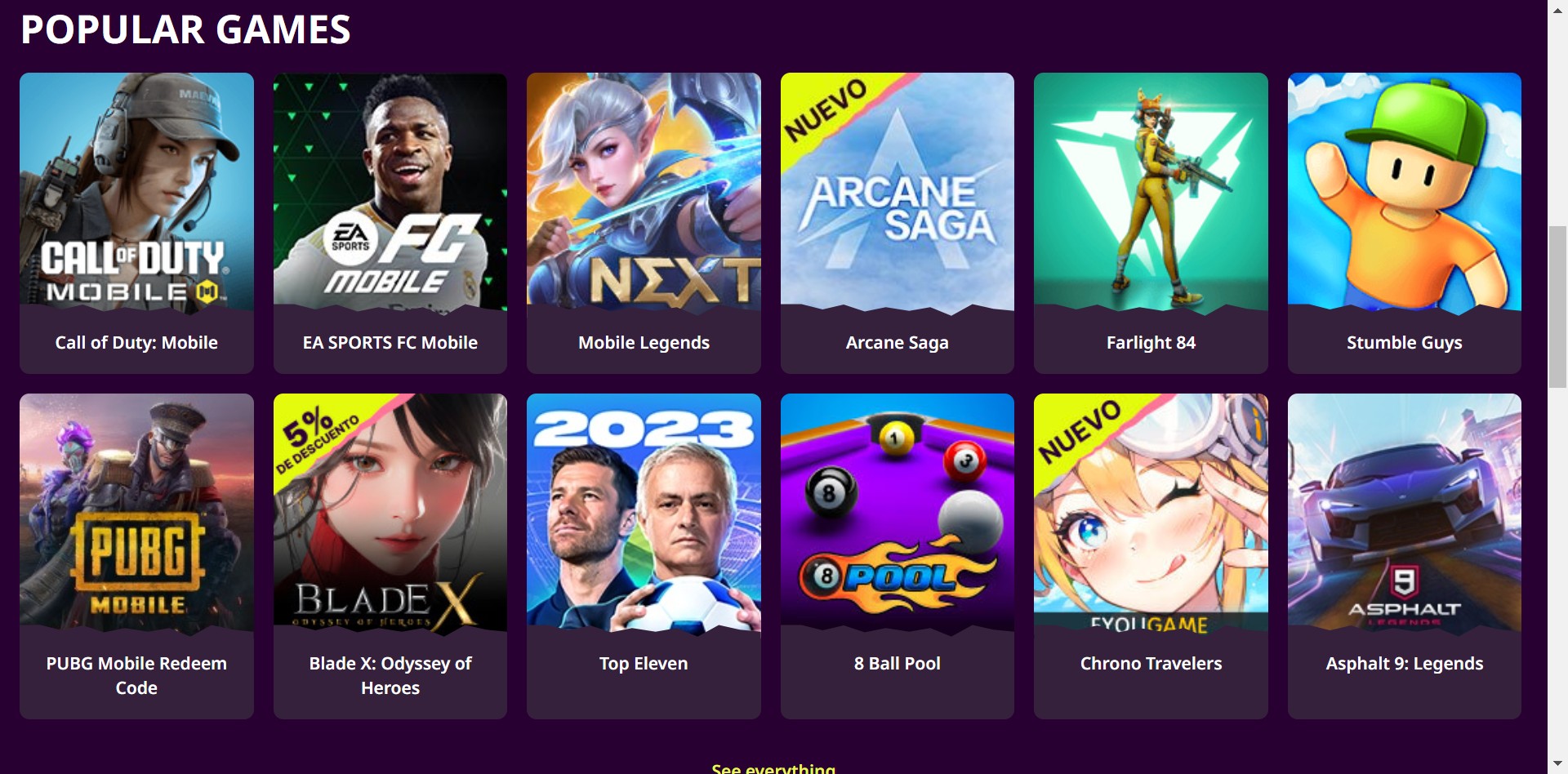Open the Top Eleven 2023 cover
Image resolution: width=1568 pixels, height=774 pixels.
pyautogui.click(x=644, y=514)
